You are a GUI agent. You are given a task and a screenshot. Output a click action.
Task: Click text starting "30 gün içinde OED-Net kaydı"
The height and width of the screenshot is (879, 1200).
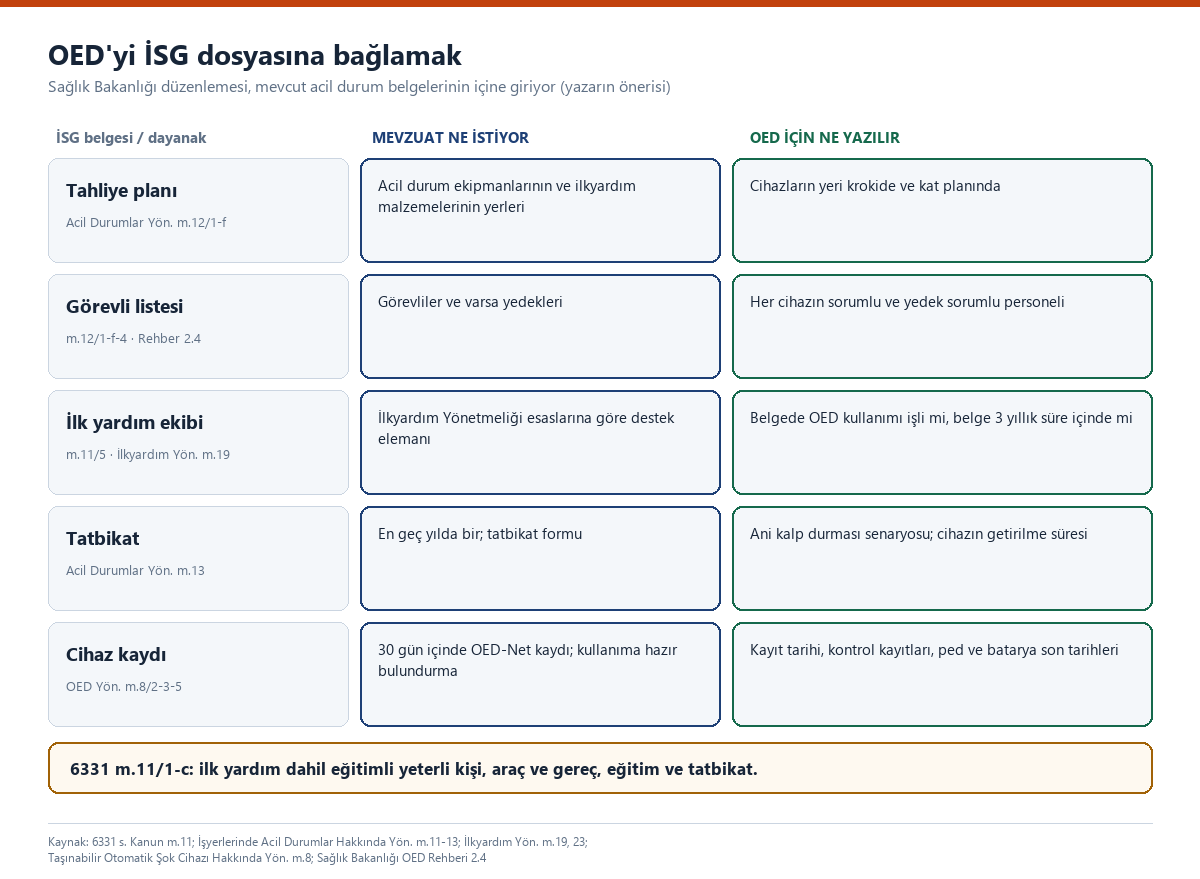tap(527, 660)
